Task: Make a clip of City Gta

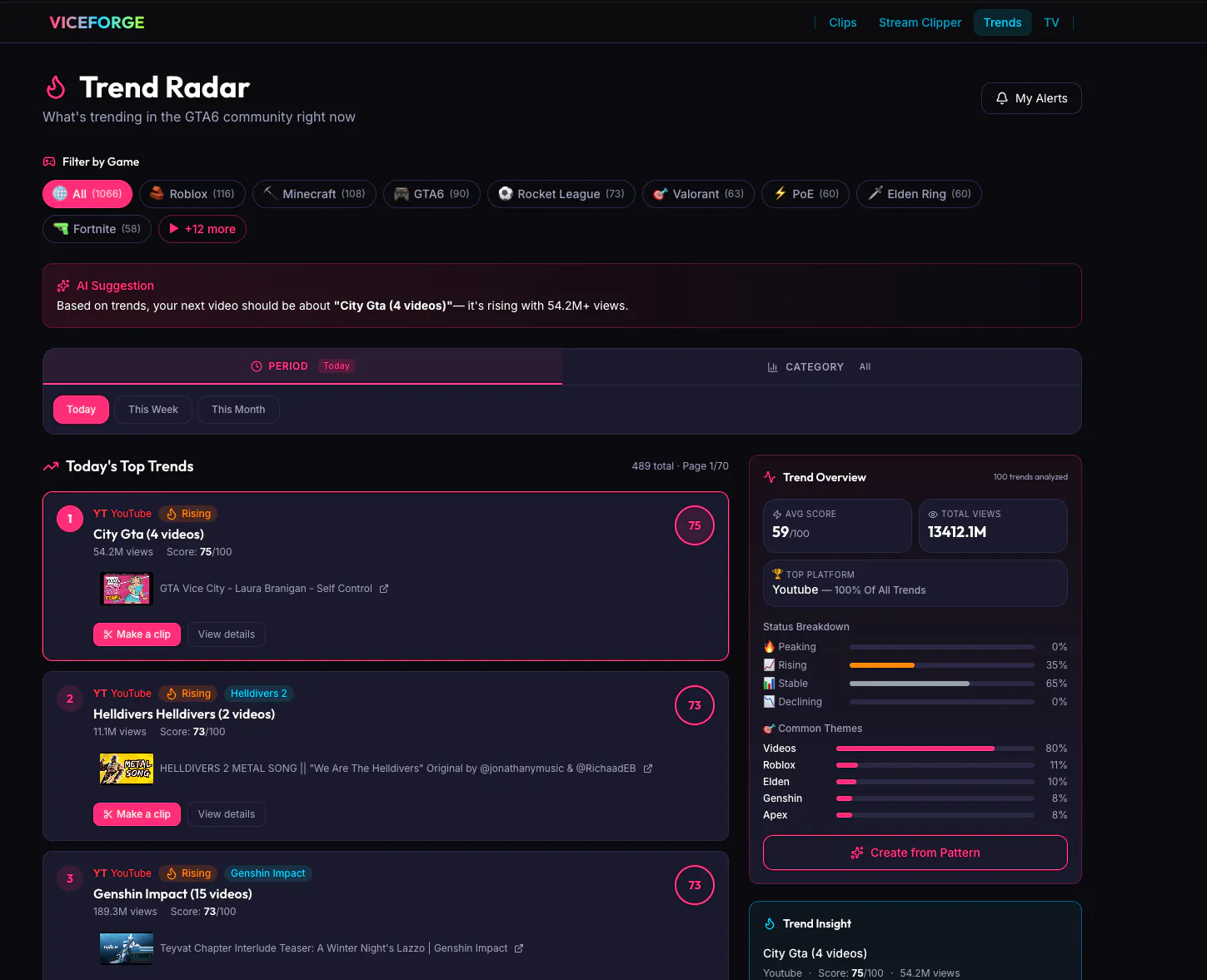Action: point(137,634)
